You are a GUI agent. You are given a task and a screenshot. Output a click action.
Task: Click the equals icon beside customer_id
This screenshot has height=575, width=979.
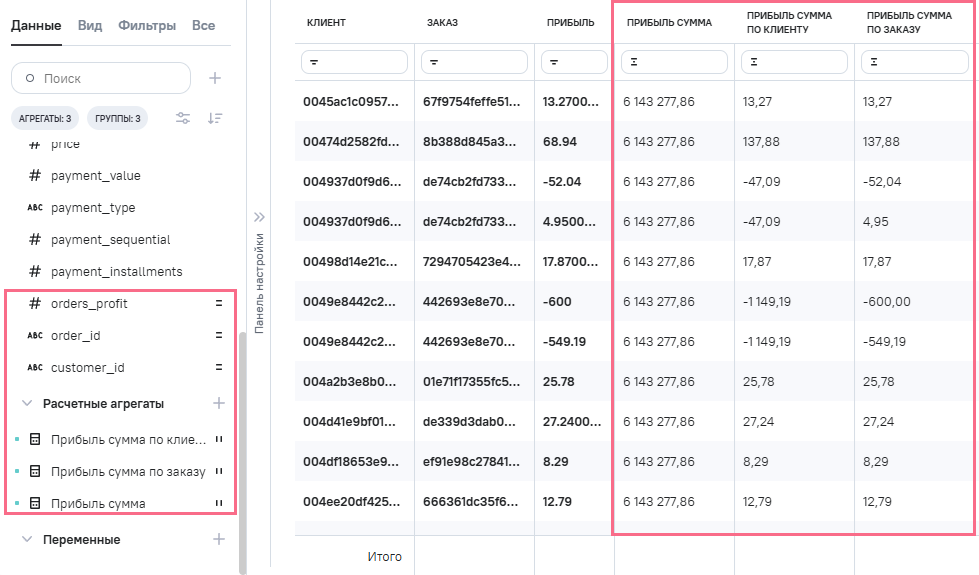coord(218,367)
